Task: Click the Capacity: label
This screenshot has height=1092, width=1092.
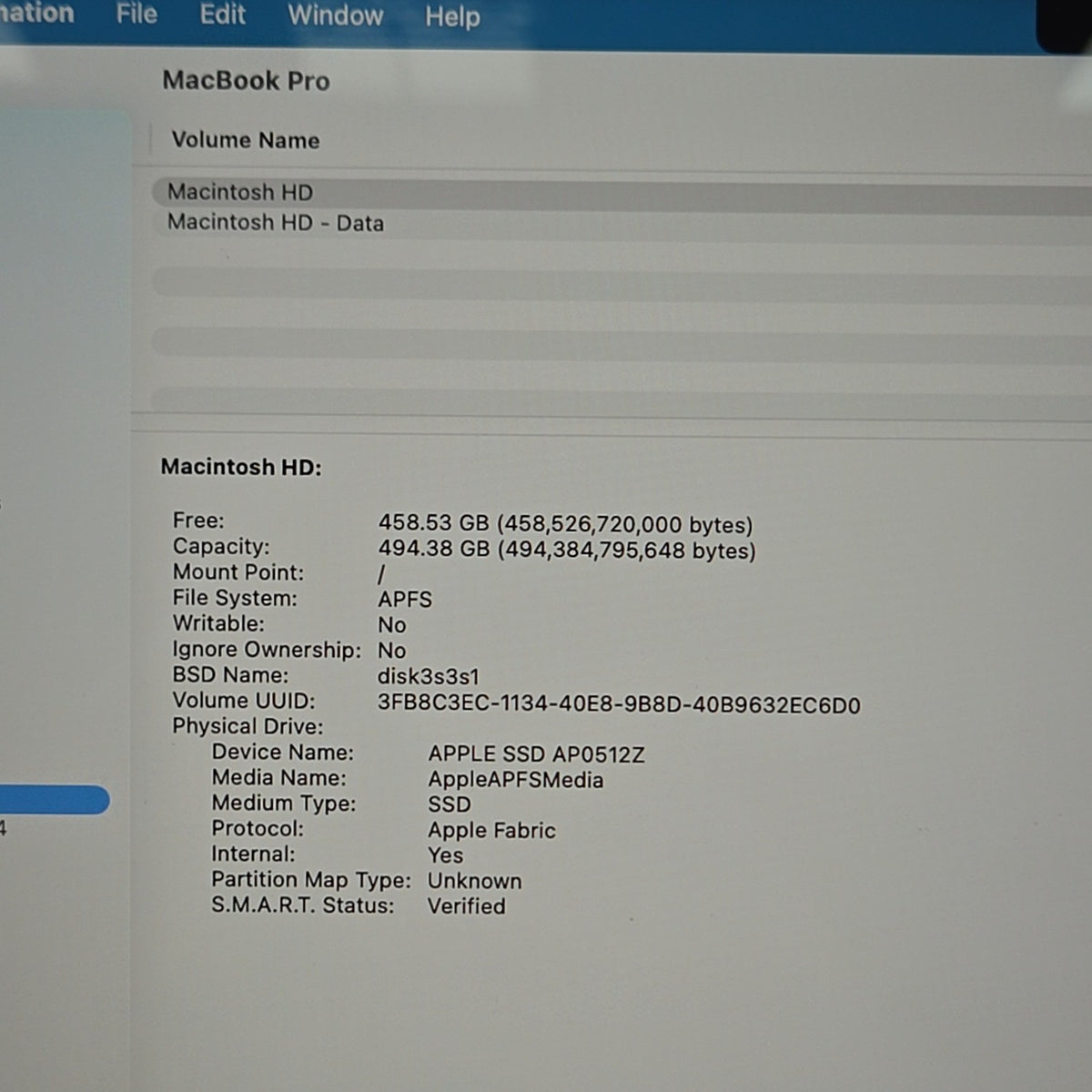Action: coord(221,547)
